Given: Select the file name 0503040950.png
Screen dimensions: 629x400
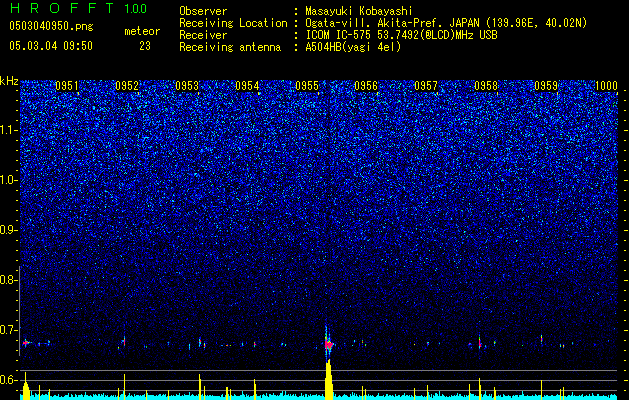Looking at the screenshot, I should [x=51, y=27].
